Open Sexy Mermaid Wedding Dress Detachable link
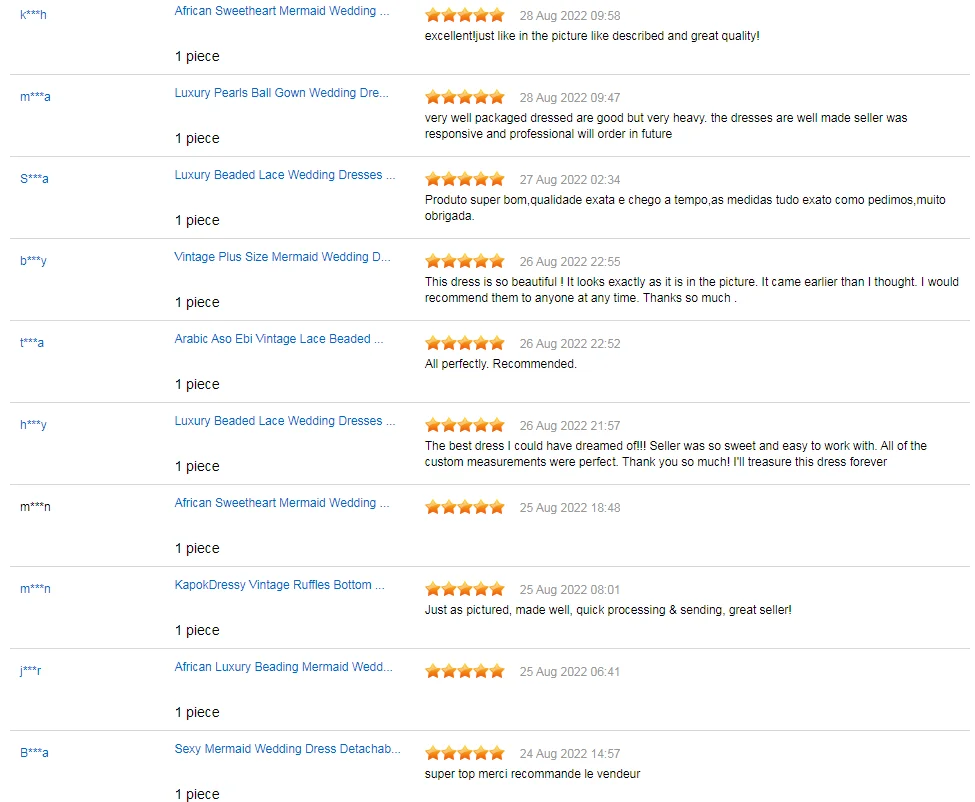Viewport: 975px width, 802px height. coord(288,749)
